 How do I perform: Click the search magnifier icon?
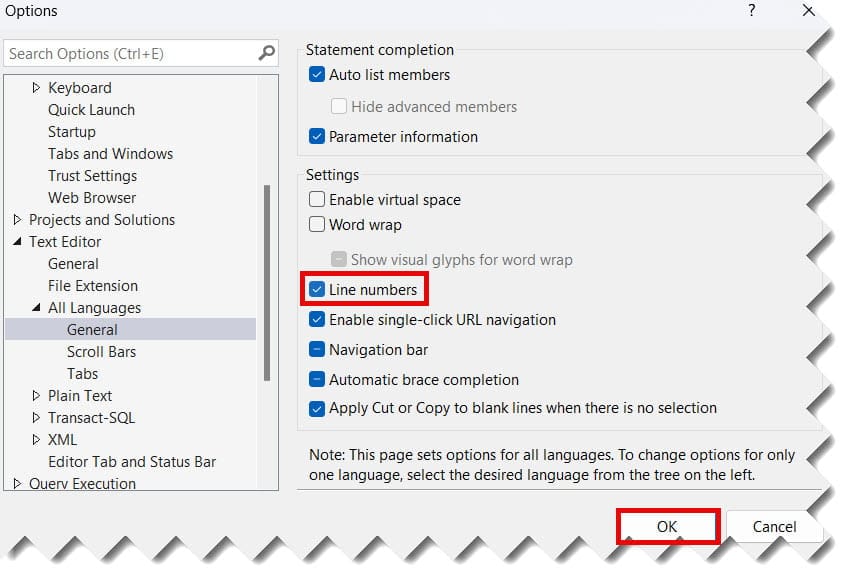tap(266, 53)
